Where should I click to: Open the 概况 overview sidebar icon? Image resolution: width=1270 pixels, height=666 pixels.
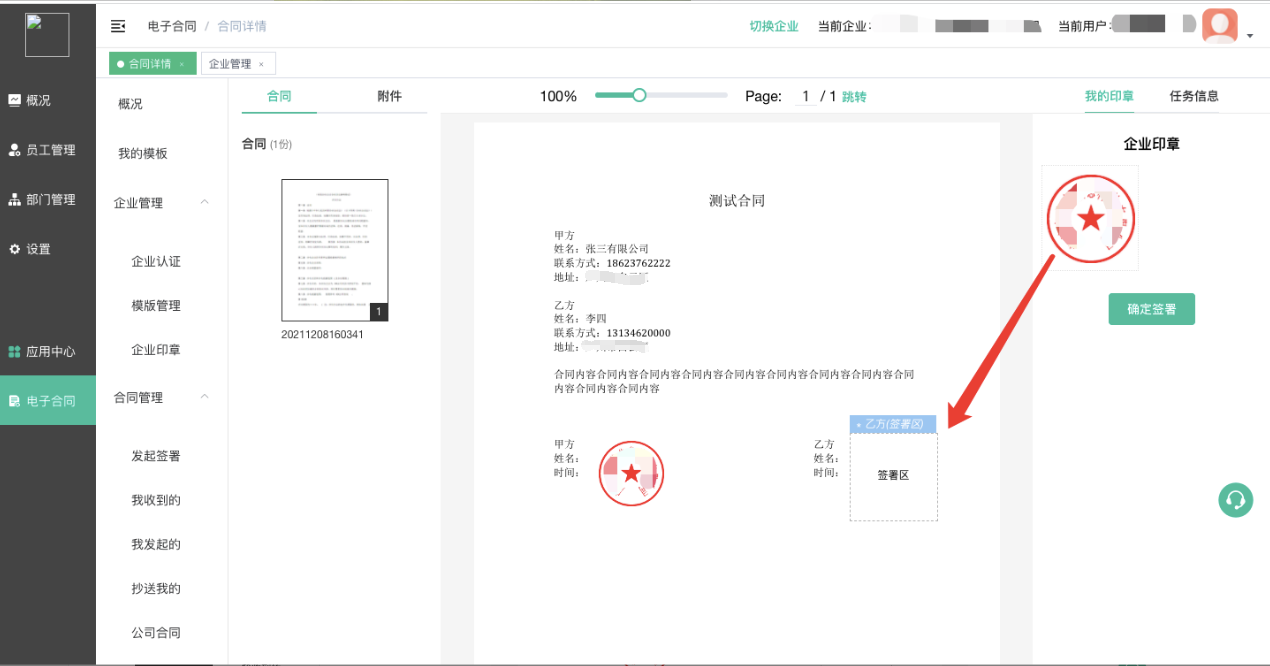(x=15, y=100)
